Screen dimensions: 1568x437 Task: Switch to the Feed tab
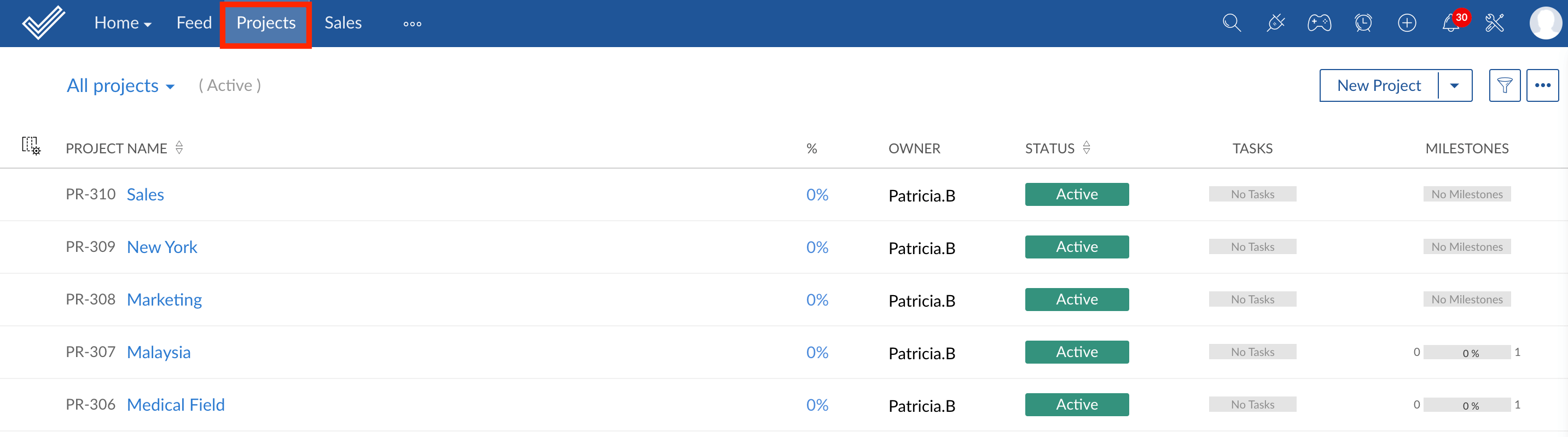click(194, 23)
